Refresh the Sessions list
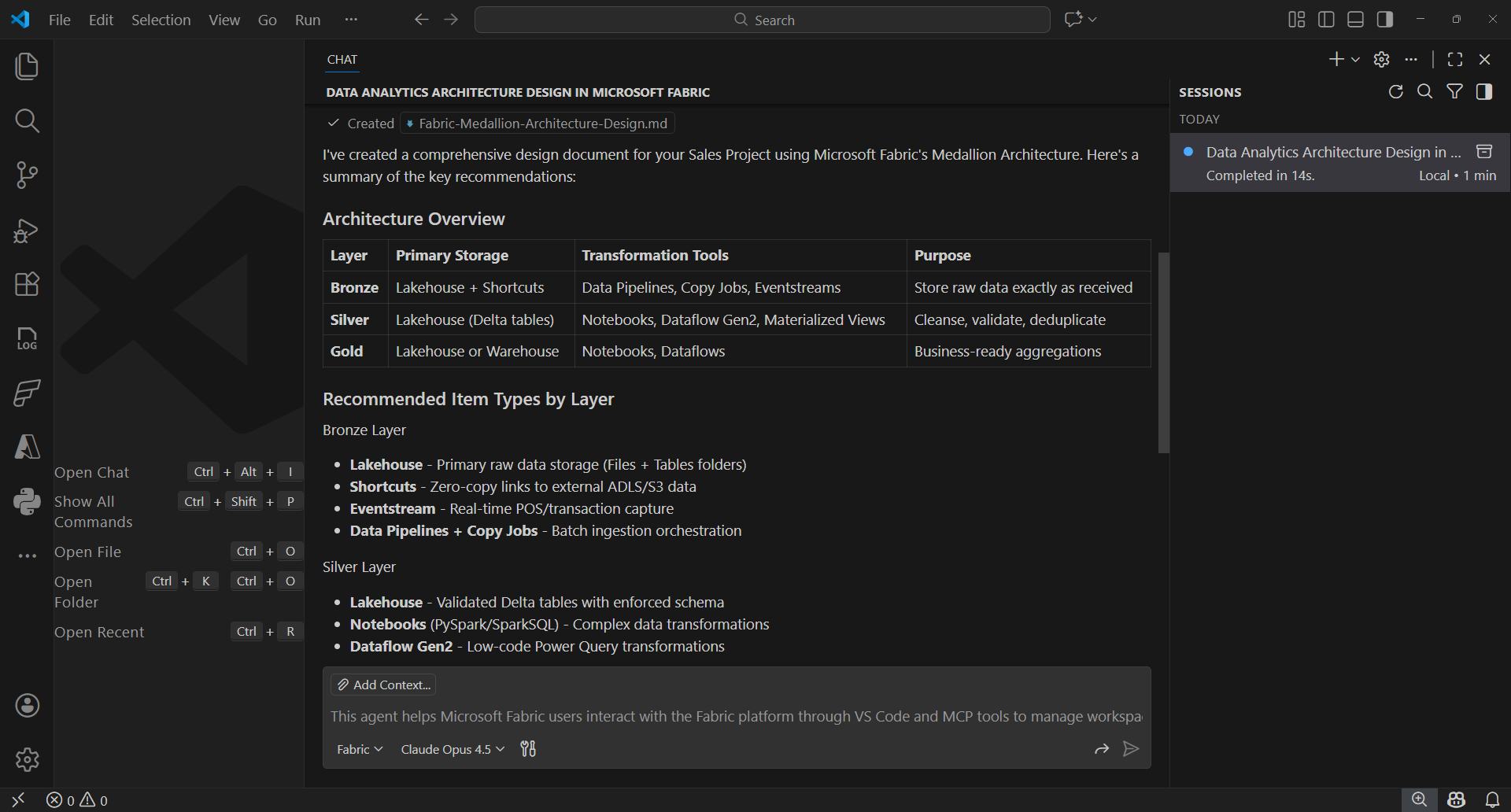The image size is (1511, 812). [x=1396, y=91]
